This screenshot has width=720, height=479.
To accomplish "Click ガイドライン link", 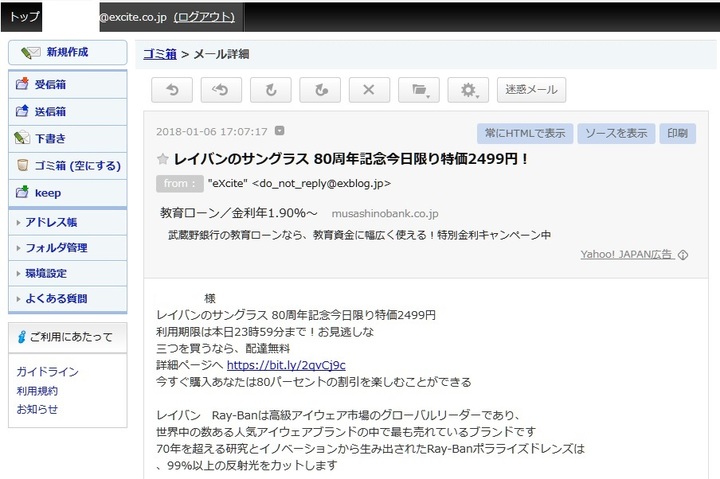I will click(48, 372).
